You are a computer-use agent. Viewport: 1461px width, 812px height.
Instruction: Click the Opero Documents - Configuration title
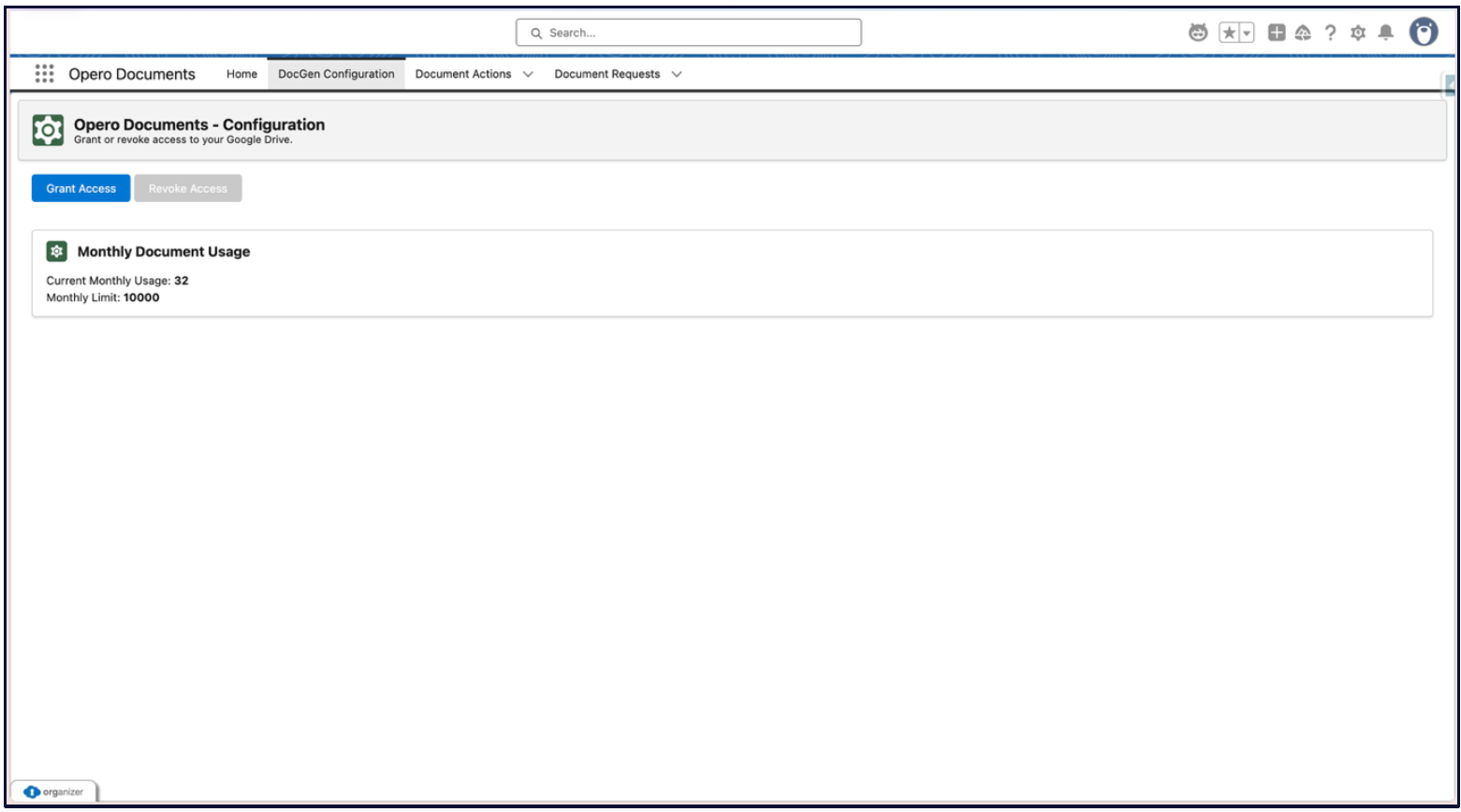199,124
